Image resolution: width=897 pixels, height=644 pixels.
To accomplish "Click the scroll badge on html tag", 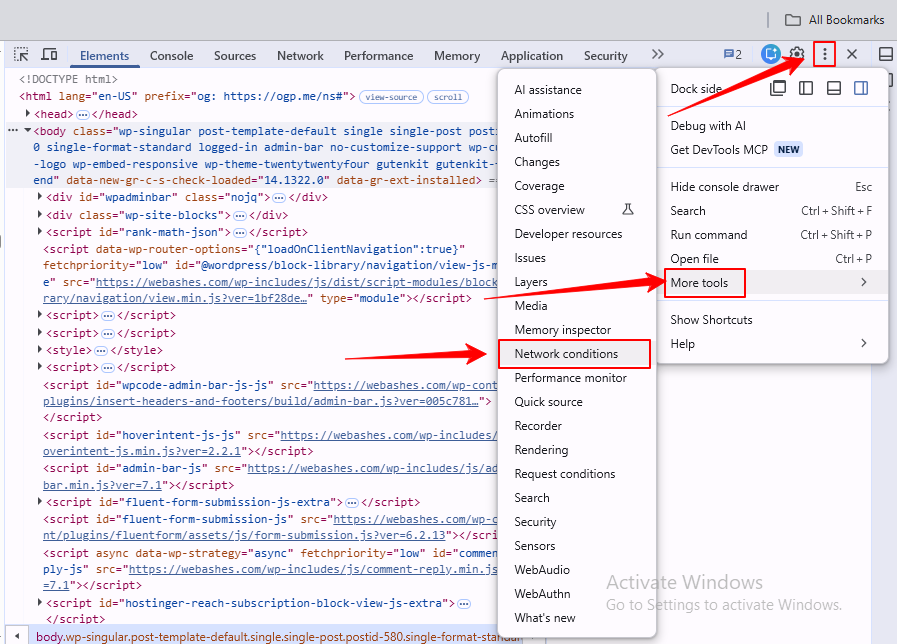I will click(x=448, y=97).
